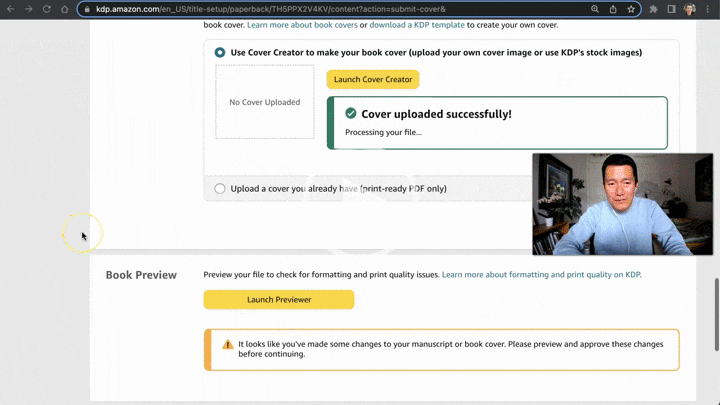Click the orange warning triangle icon

coord(227,344)
